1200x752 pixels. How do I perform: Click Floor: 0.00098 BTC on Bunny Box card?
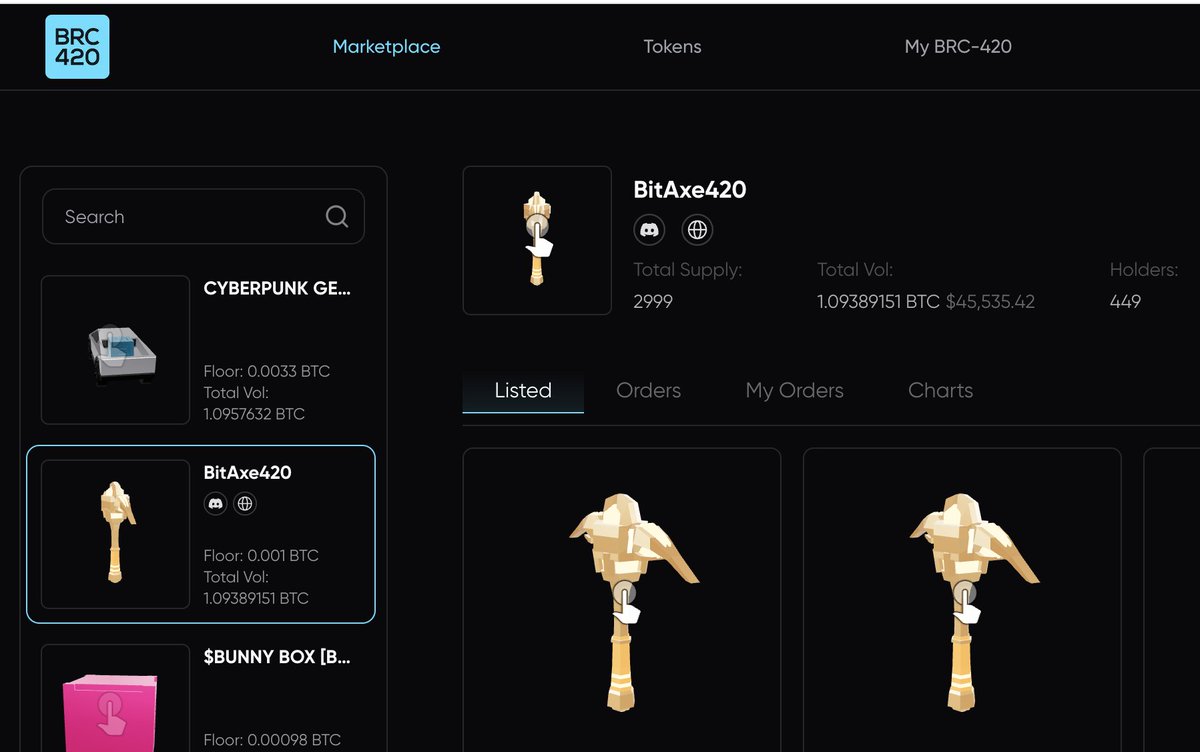272,740
